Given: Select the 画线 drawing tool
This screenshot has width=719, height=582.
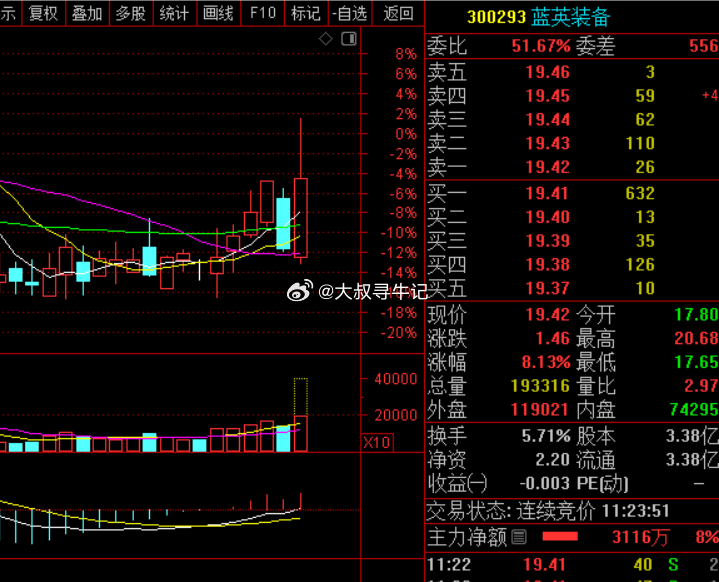Looking at the screenshot, I should click(218, 13).
